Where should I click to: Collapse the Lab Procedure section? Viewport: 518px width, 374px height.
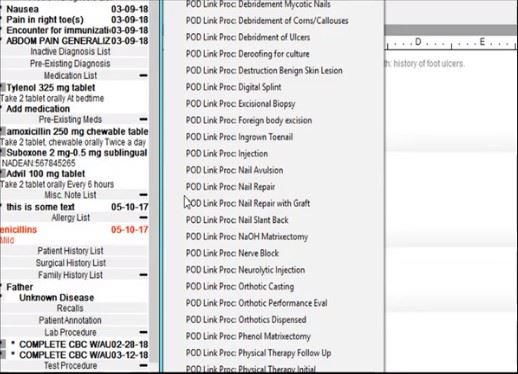click(143, 332)
